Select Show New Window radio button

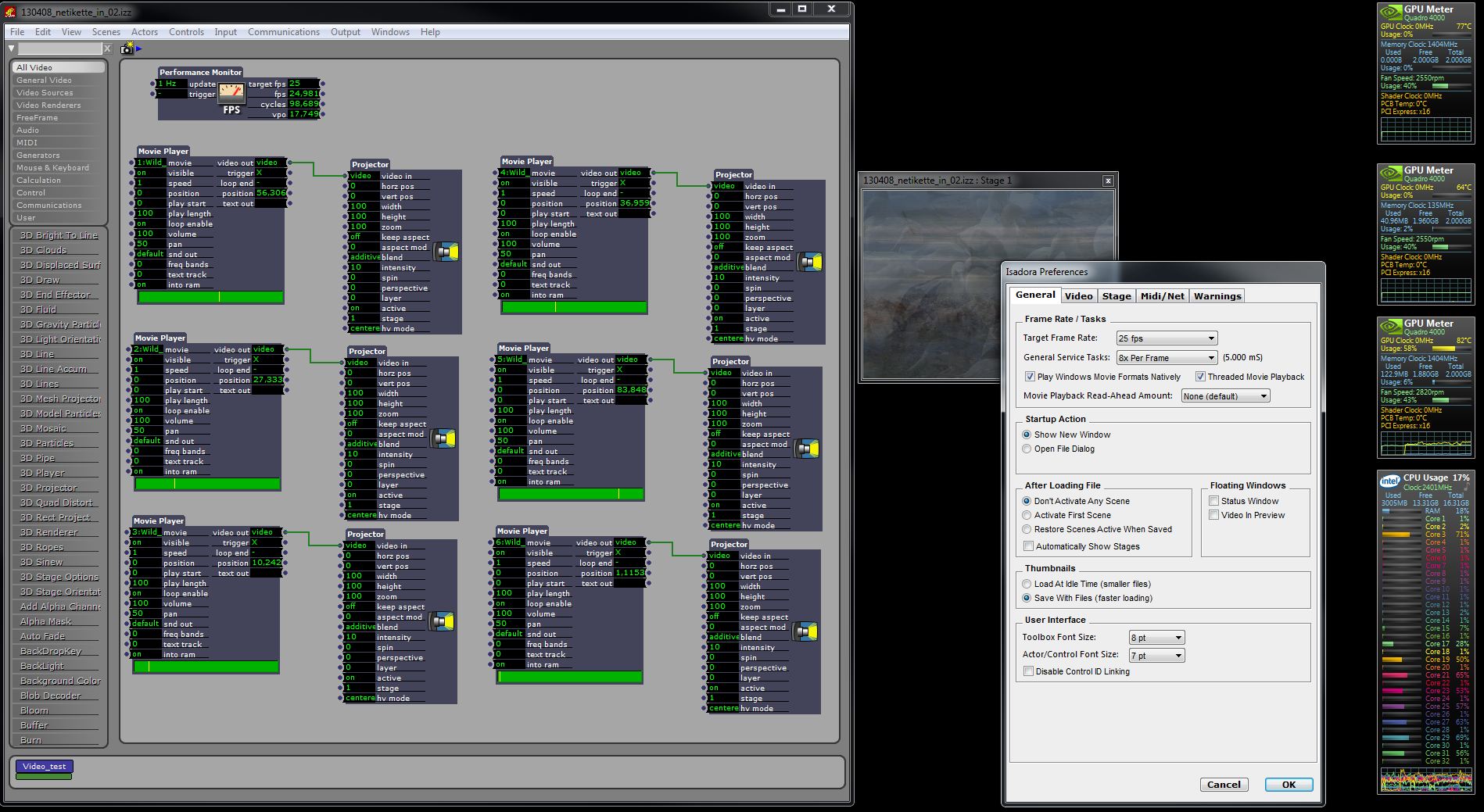(1027, 435)
